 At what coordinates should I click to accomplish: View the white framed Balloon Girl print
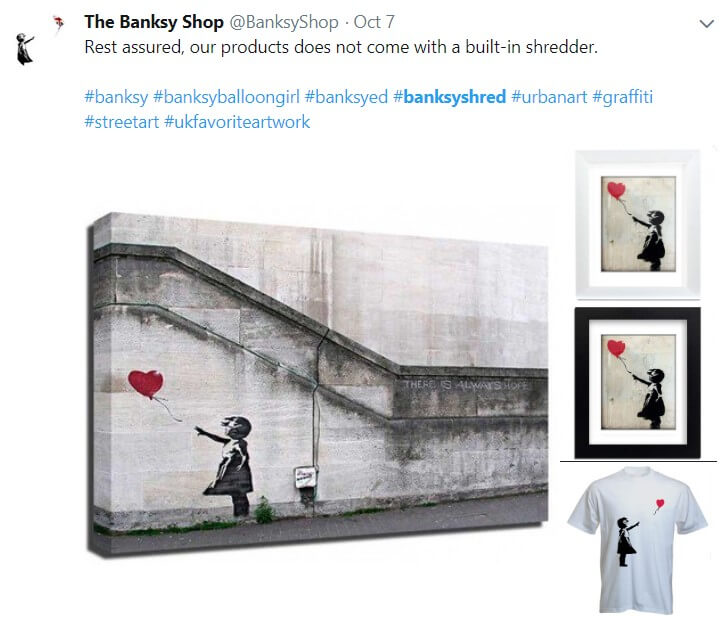tap(638, 224)
